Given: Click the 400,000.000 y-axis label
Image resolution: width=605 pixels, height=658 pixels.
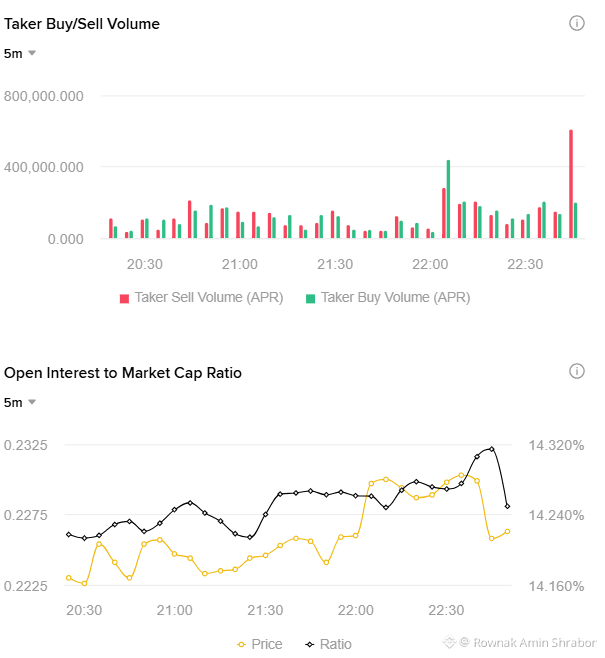Looking at the screenshot, I should tap(44, 167).
